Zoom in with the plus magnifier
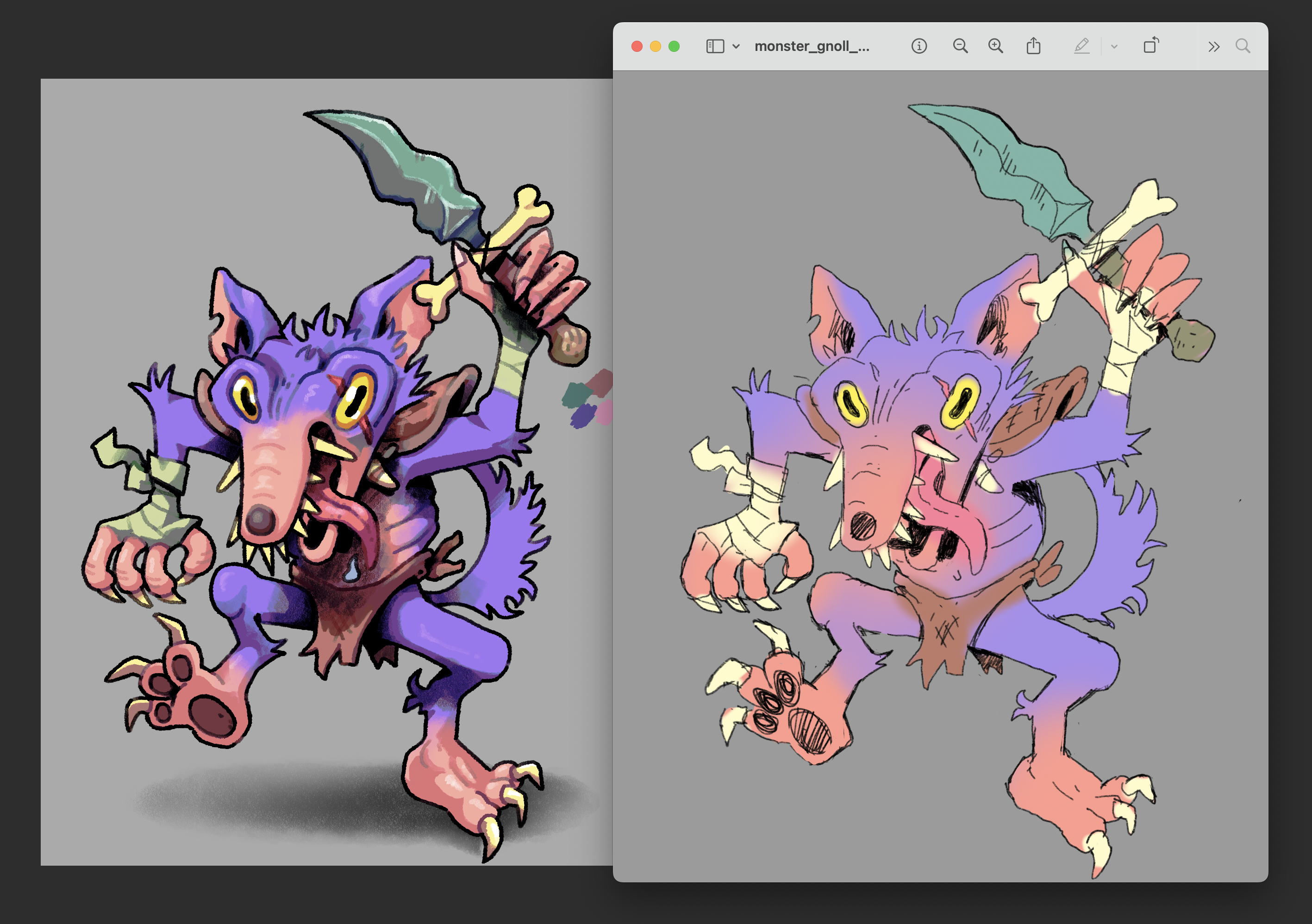Viewport: 1312px width, 924px height. point(995,46)
